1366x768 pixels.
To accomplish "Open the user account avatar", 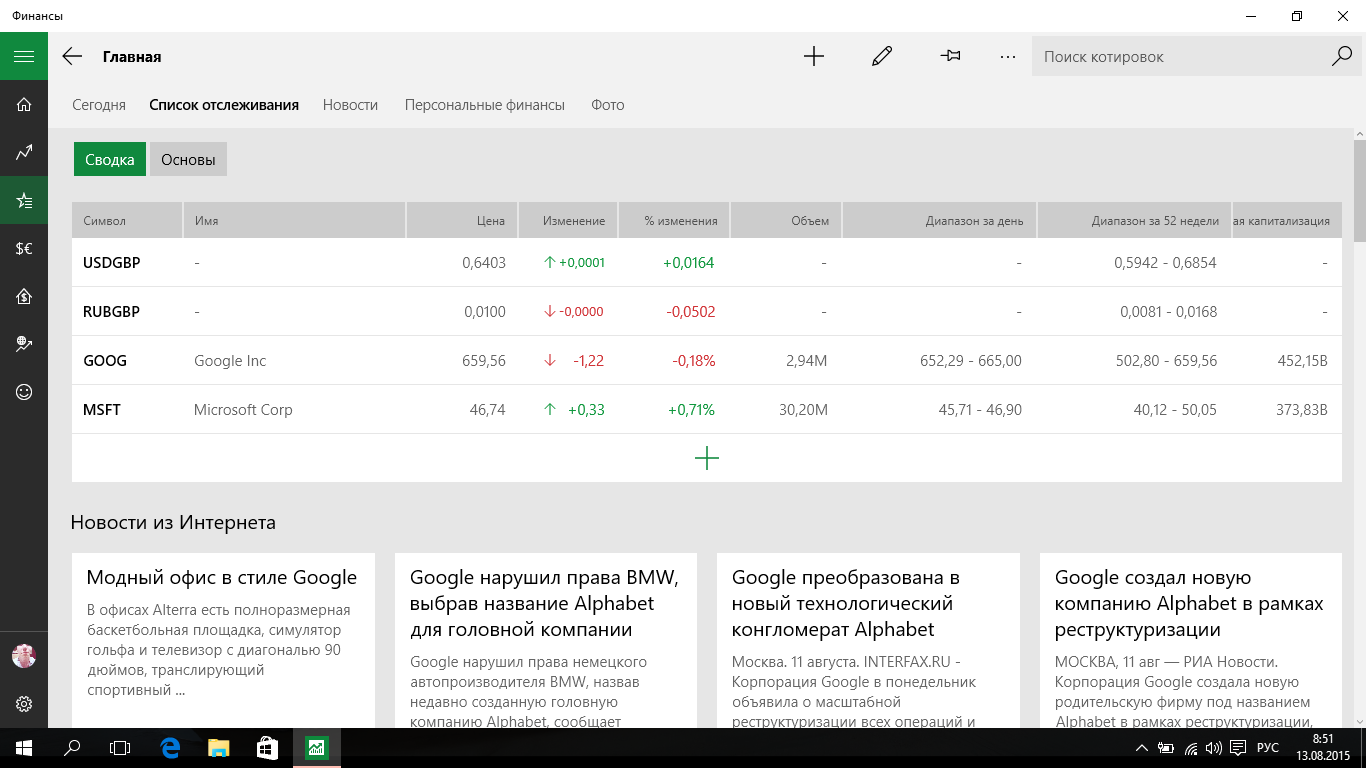I will pyautogui.click(x=24, y=656).
